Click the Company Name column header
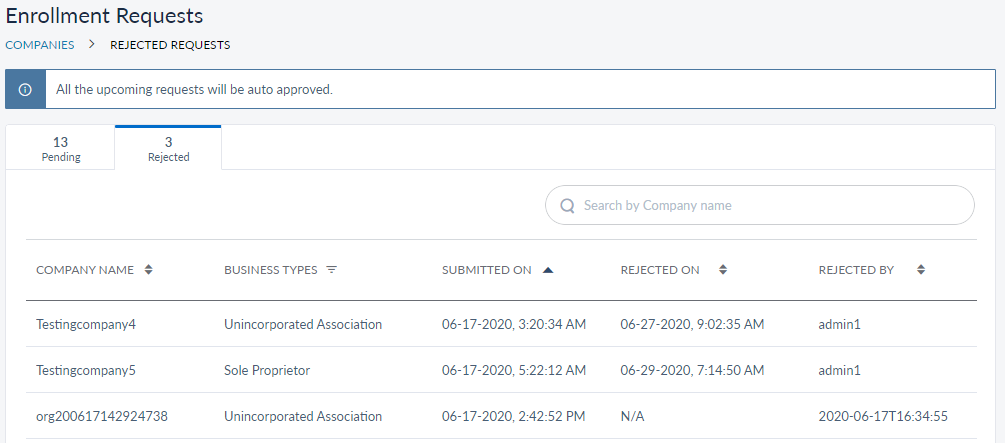 tap(85, 270)
